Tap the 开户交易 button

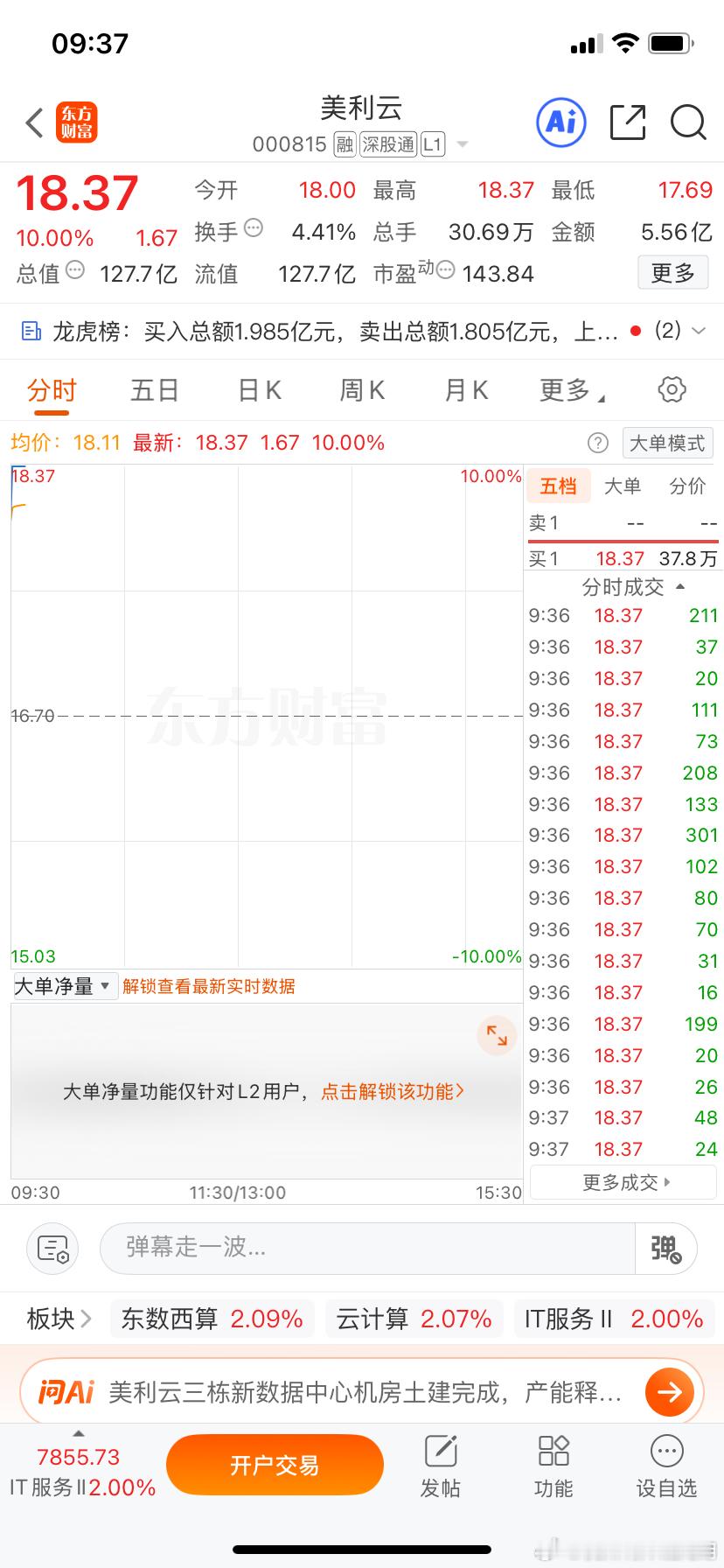pyautogui.click(x=275, y=1465)
